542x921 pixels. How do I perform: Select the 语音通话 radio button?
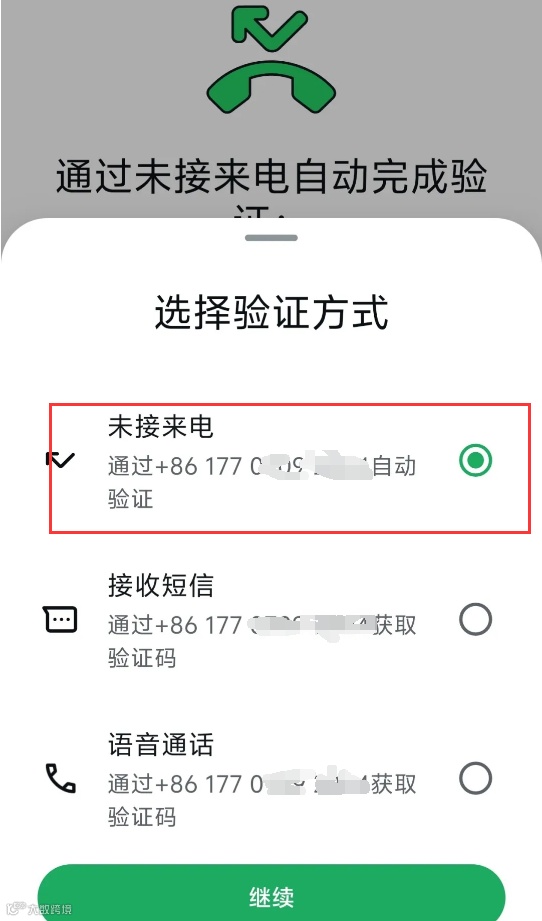[x=475, y=778]
